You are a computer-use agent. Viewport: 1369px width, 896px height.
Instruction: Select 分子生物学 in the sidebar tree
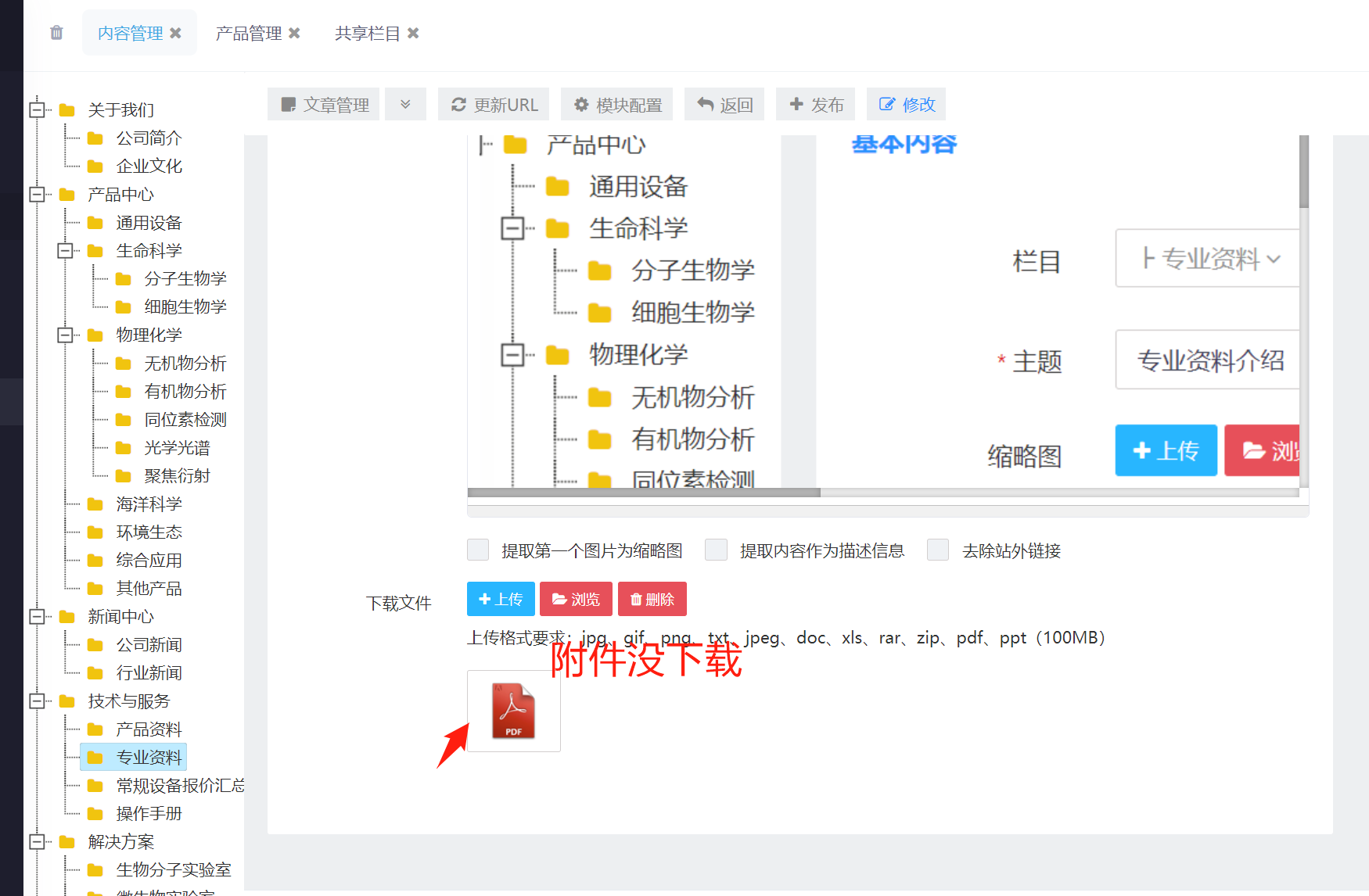(x=185, y=278)
